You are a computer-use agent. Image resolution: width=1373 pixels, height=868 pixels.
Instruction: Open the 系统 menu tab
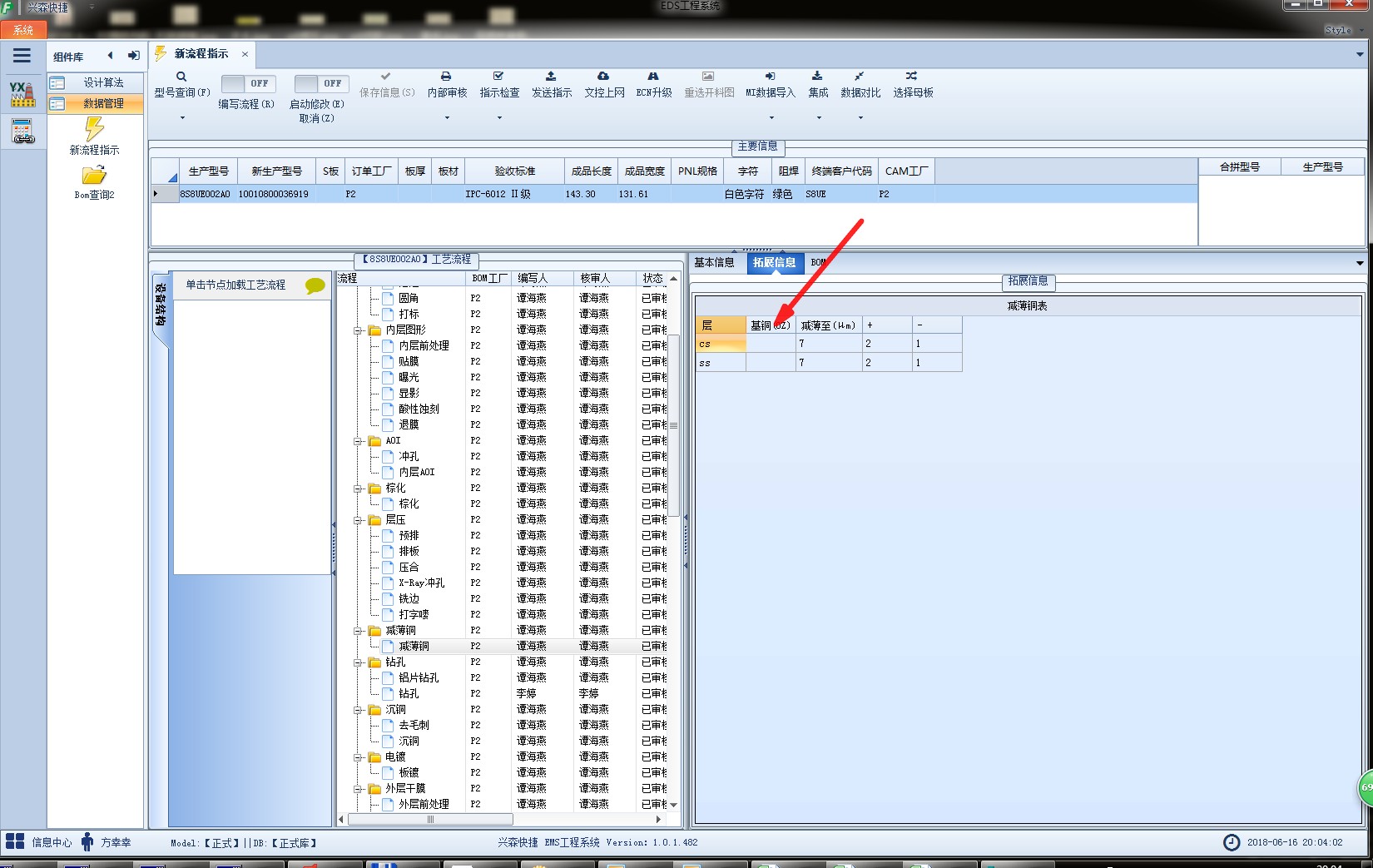23,30
